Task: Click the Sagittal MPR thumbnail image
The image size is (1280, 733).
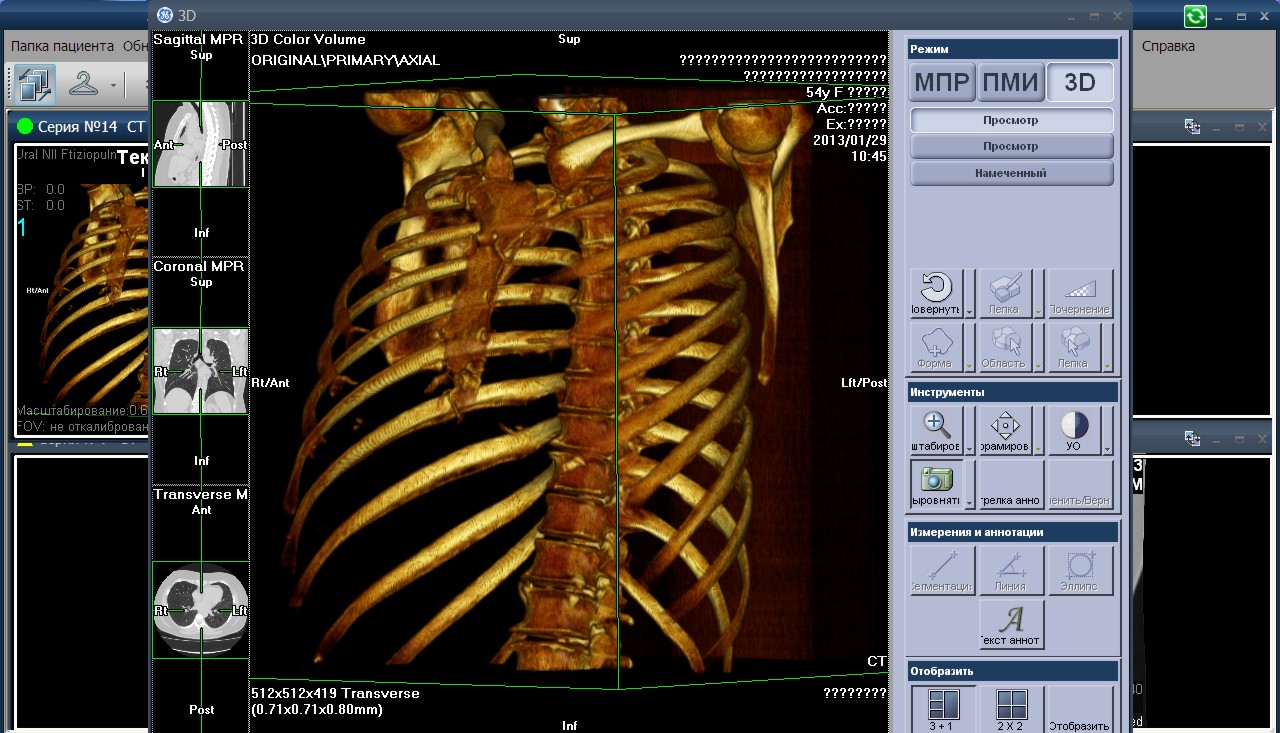Action: click(200, 144)
